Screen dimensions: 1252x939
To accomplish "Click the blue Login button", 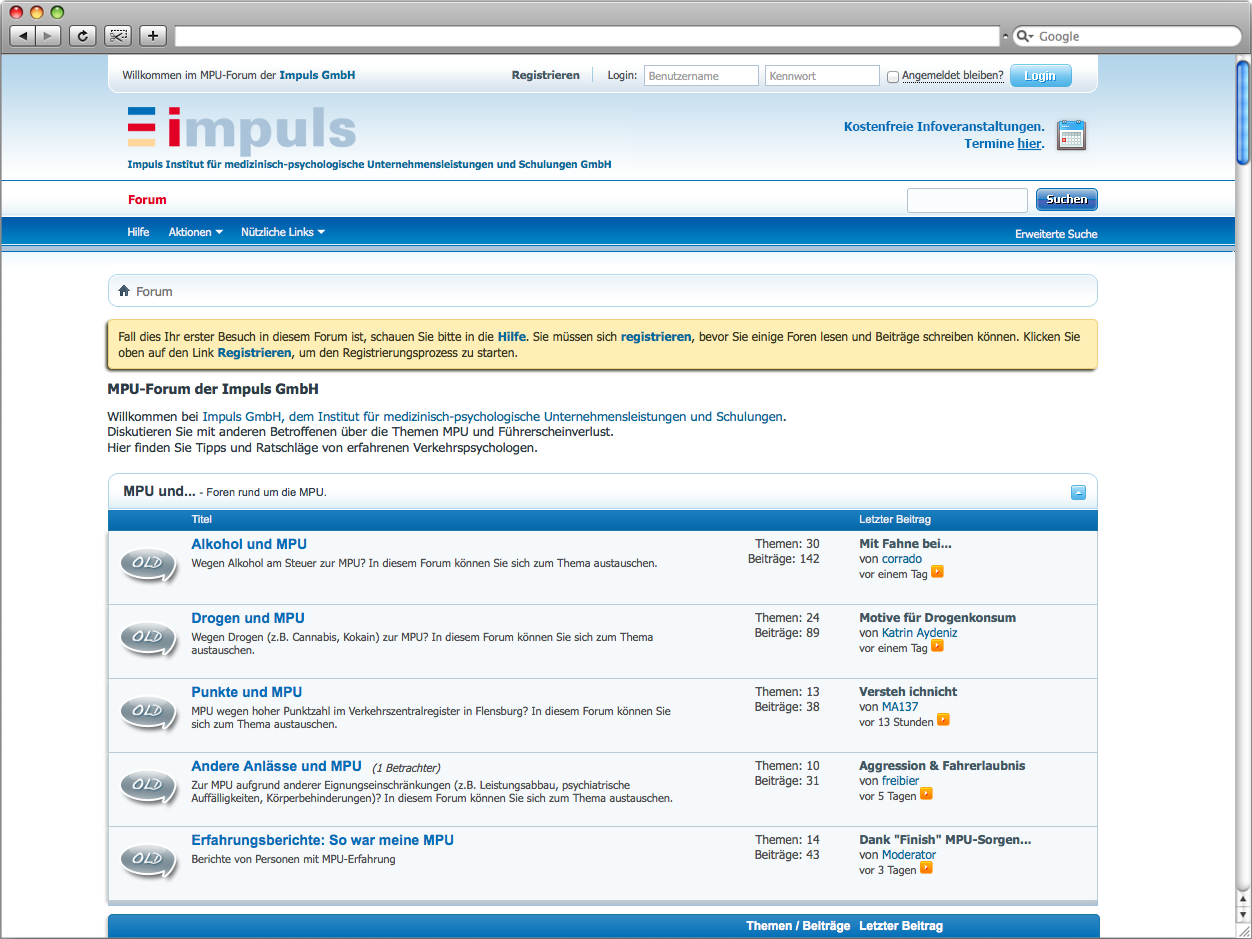I will 1040,76.
